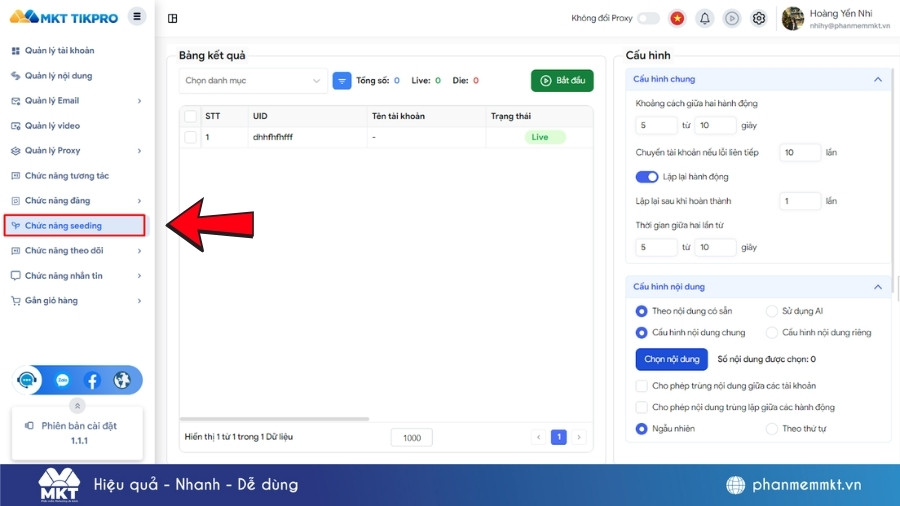900x506 pixels.
Task: Collapse the Cấu hình chung section
Action: [878, 79]
